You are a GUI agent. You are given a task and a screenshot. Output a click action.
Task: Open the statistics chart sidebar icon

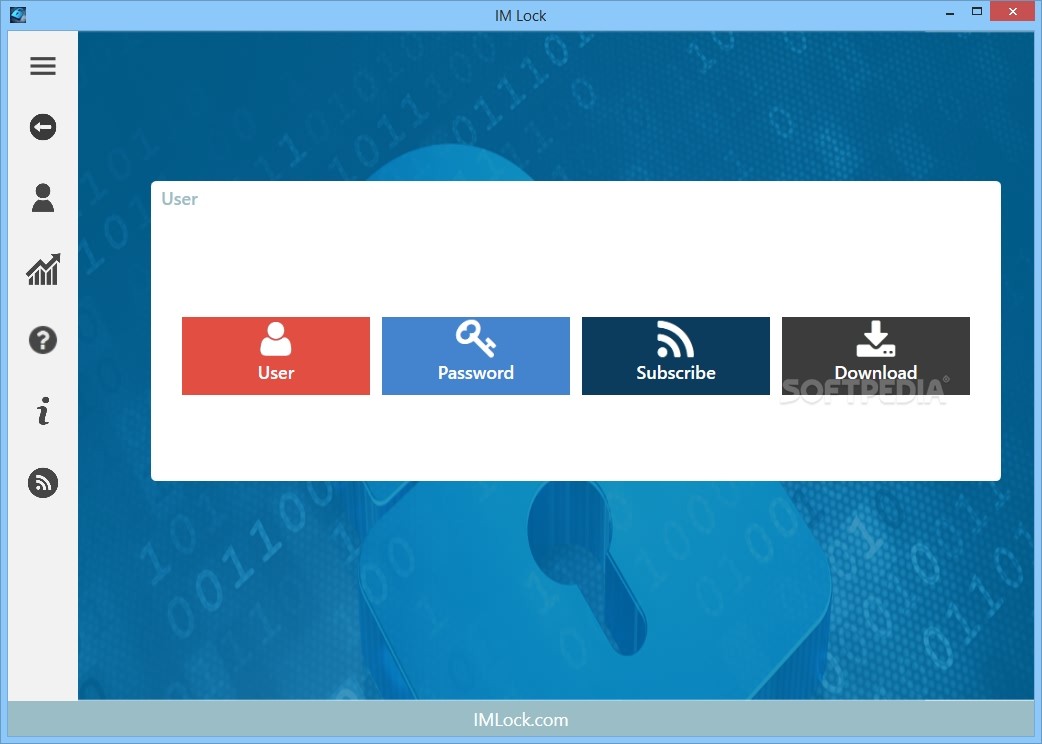click(43, 269)
